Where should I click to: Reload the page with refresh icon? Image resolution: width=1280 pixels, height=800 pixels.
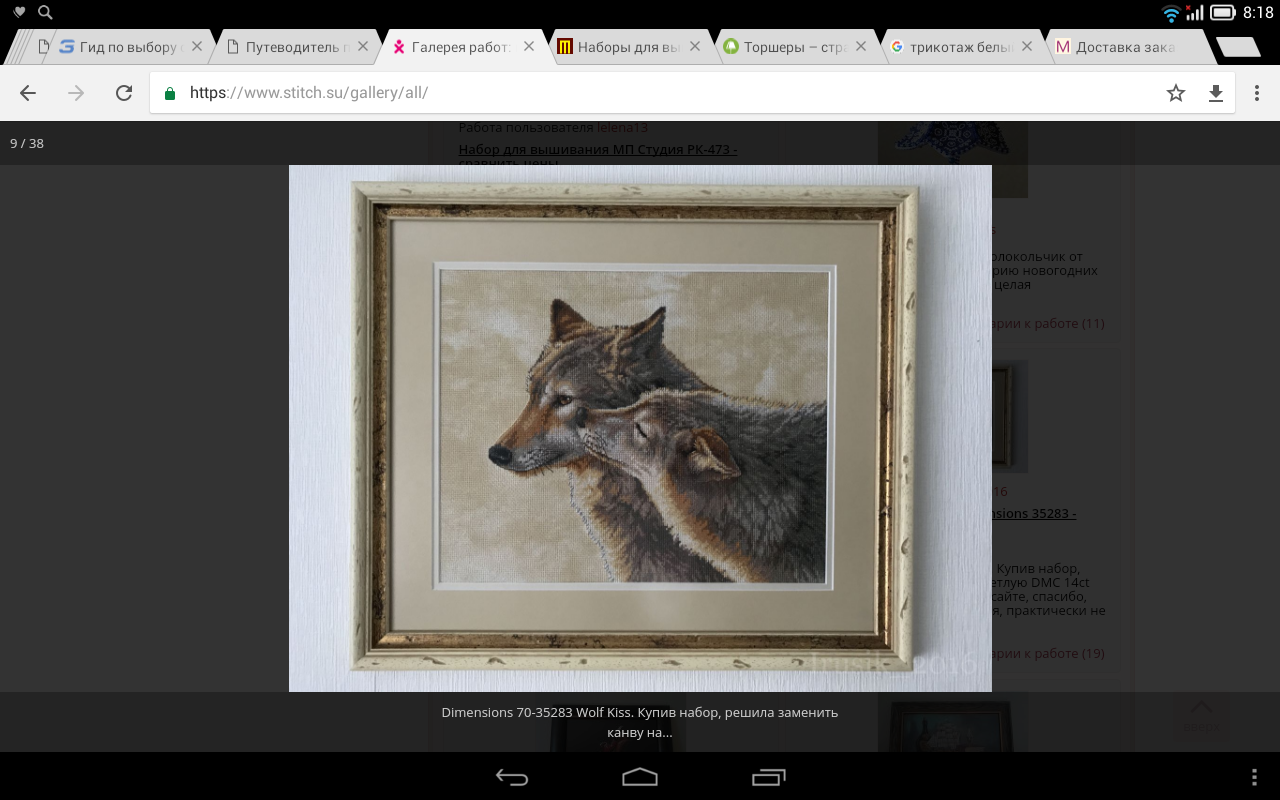click(x=124, y=93)
